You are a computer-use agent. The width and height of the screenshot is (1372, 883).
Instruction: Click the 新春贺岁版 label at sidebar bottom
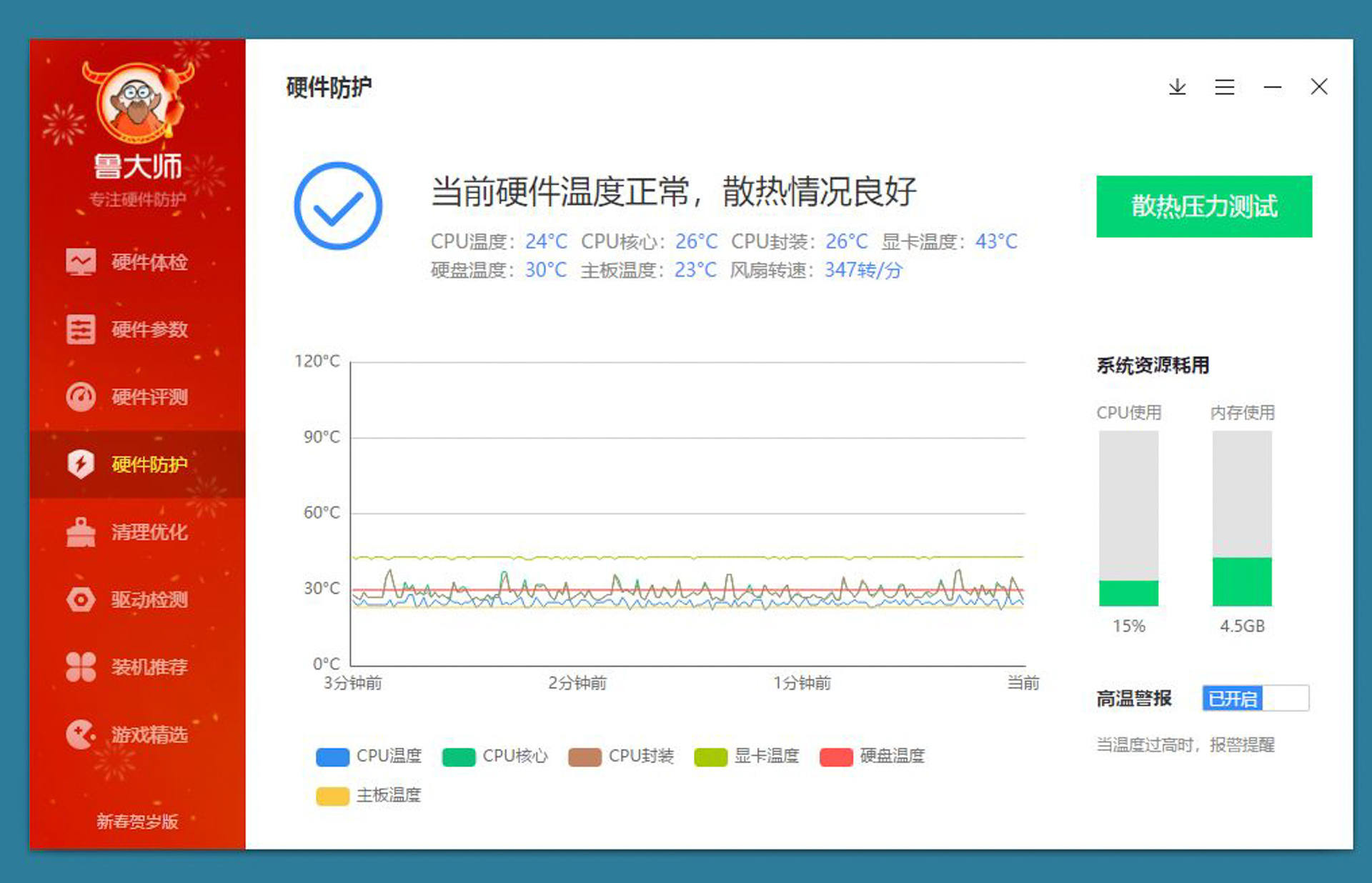point(137,822)
